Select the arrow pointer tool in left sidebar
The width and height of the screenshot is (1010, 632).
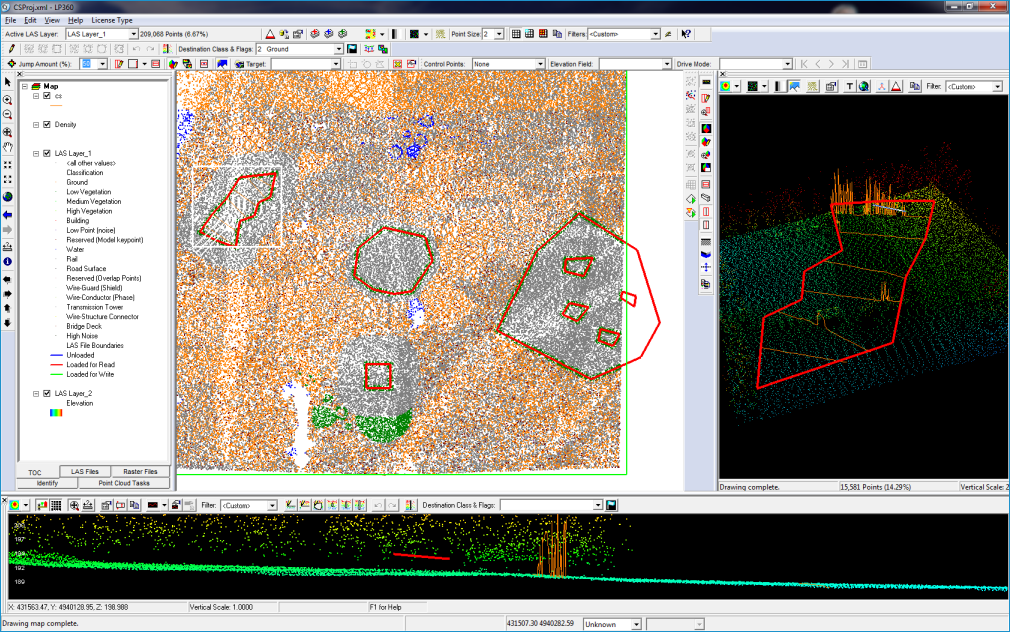tap(8, 82)
